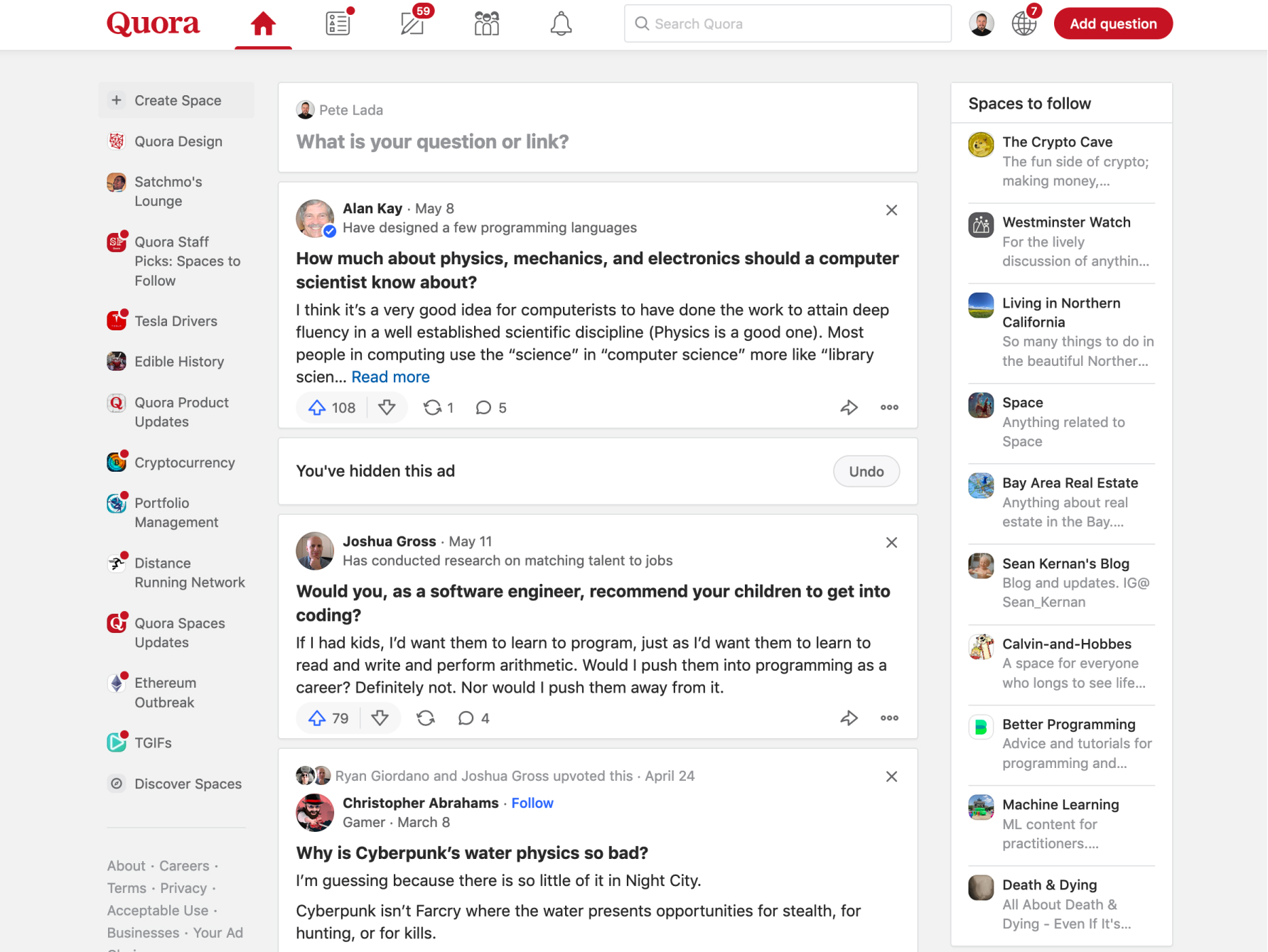Expand Alan Kay's answer with Read more
This screenshot has height=952, width=1268.
(390, 377)
